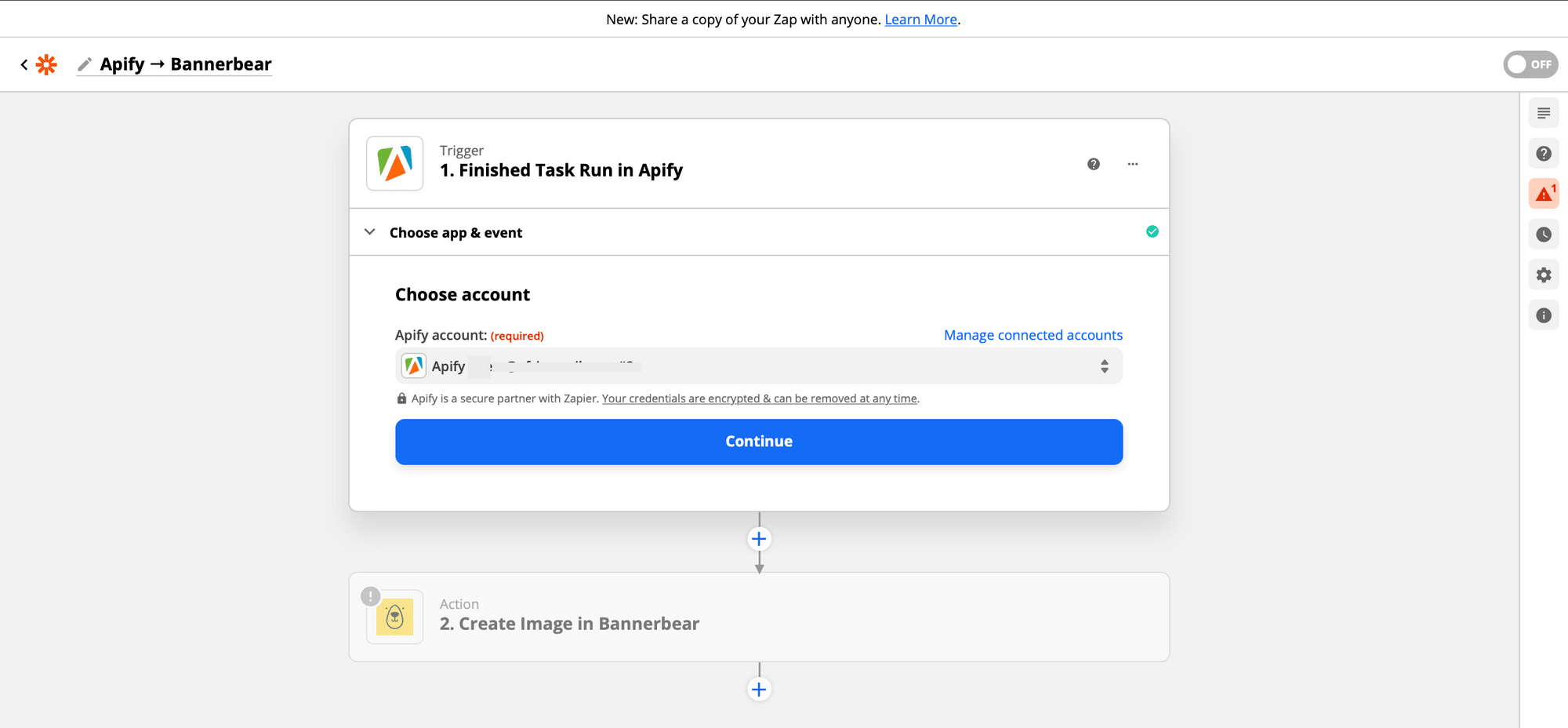Image resolution: width=1568 pixels, height=728 pixels.
Task: Rename the Apify → Bannerbear title
Action: click(x=186, y=64)
